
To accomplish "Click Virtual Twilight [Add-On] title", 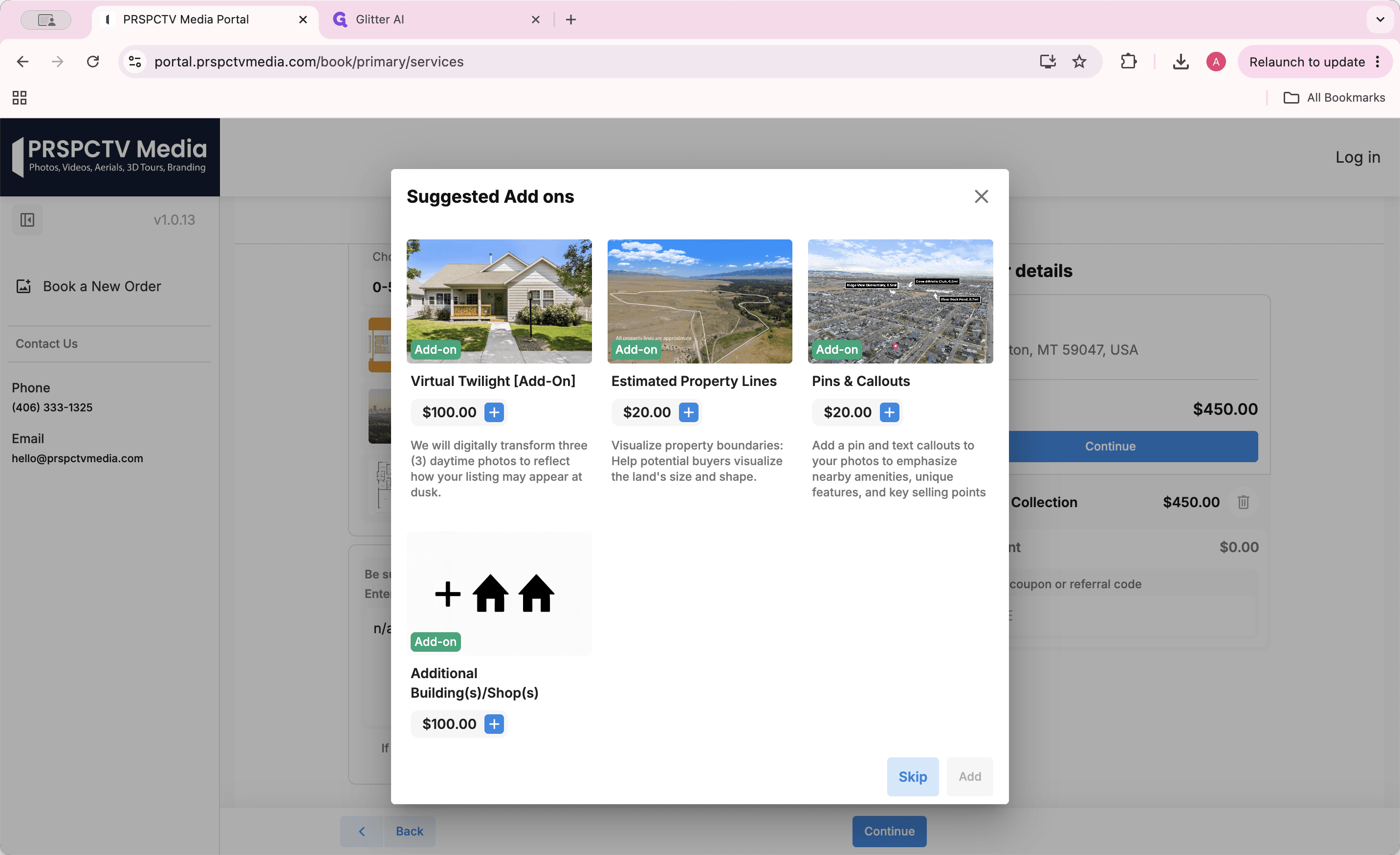I will click(x=493, y=381).
